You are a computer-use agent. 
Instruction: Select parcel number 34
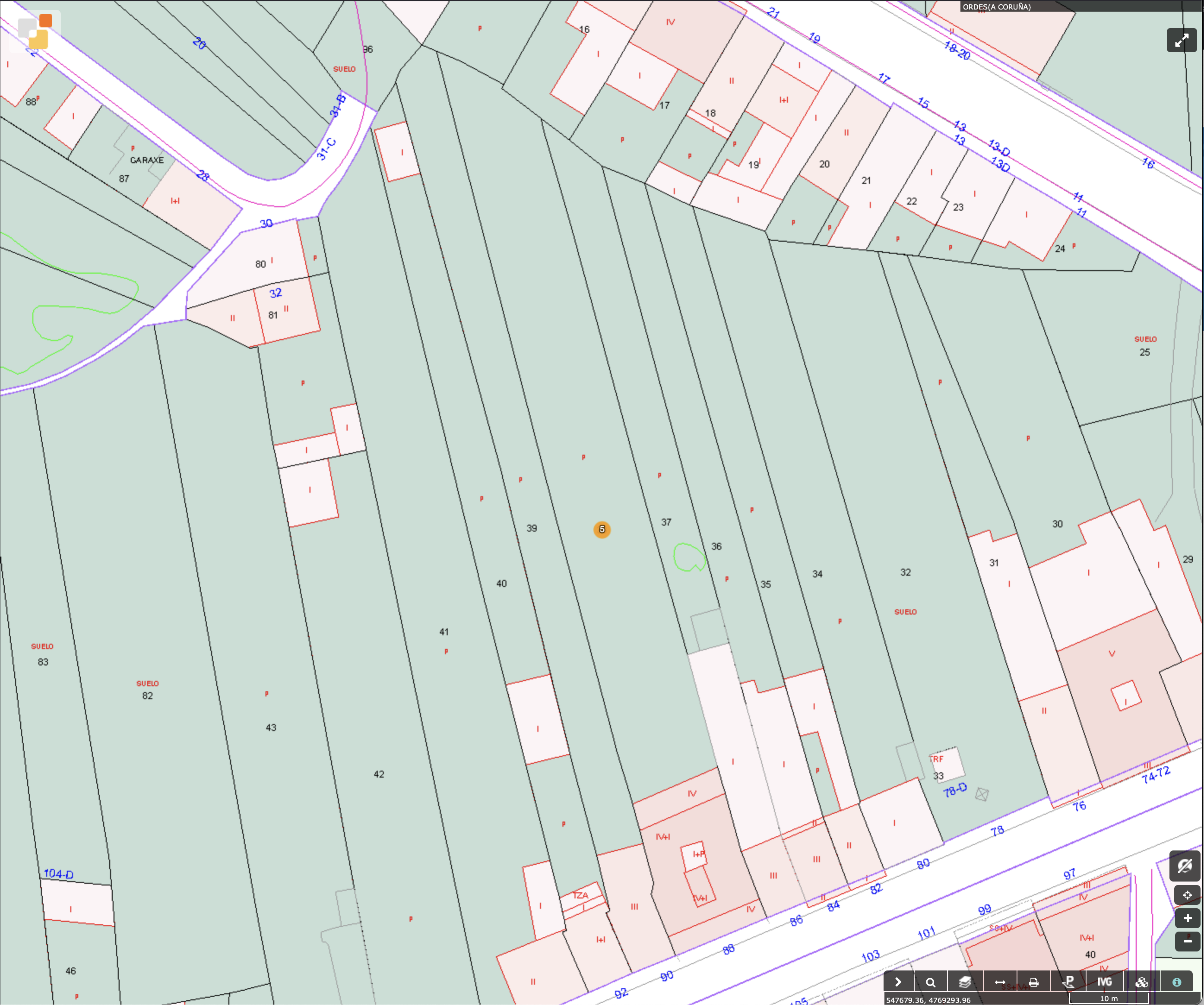(x=817, y=574)
